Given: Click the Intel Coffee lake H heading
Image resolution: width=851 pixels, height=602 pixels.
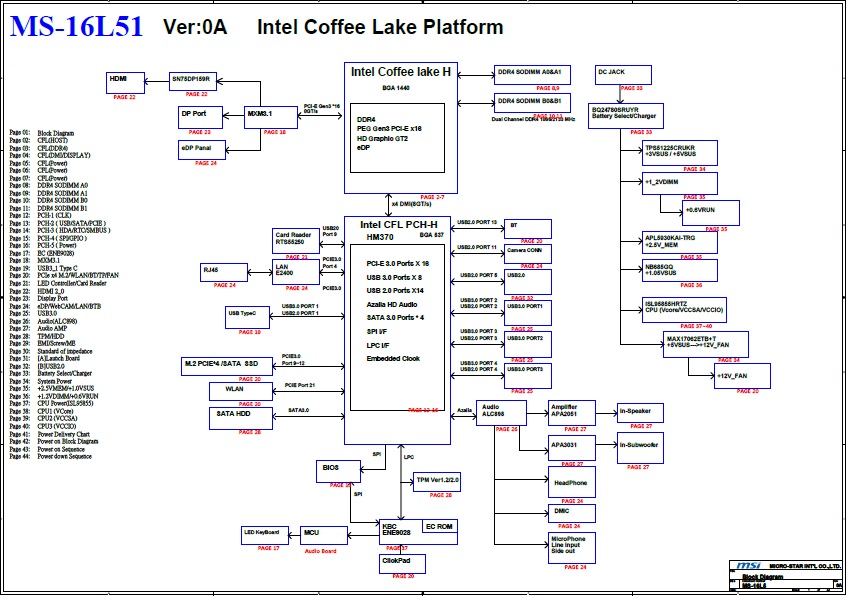Looking at the screenshot, I should (x=401, y=72).
